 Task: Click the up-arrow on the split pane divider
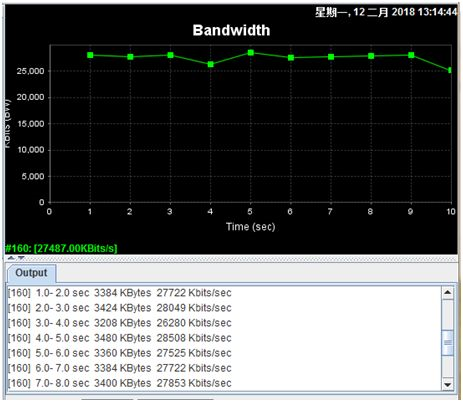[11, 257]
